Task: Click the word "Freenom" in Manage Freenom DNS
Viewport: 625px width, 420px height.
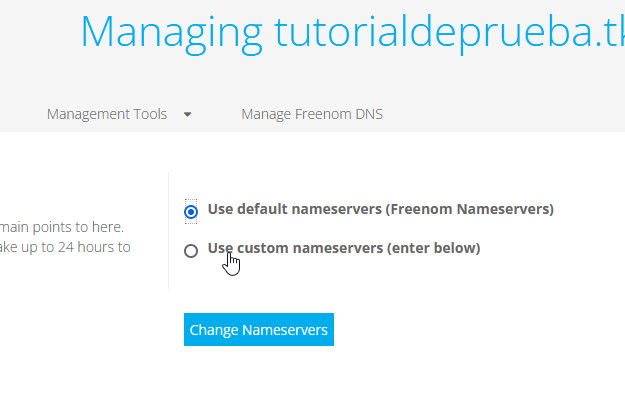Action: click(x=322, y=114)
